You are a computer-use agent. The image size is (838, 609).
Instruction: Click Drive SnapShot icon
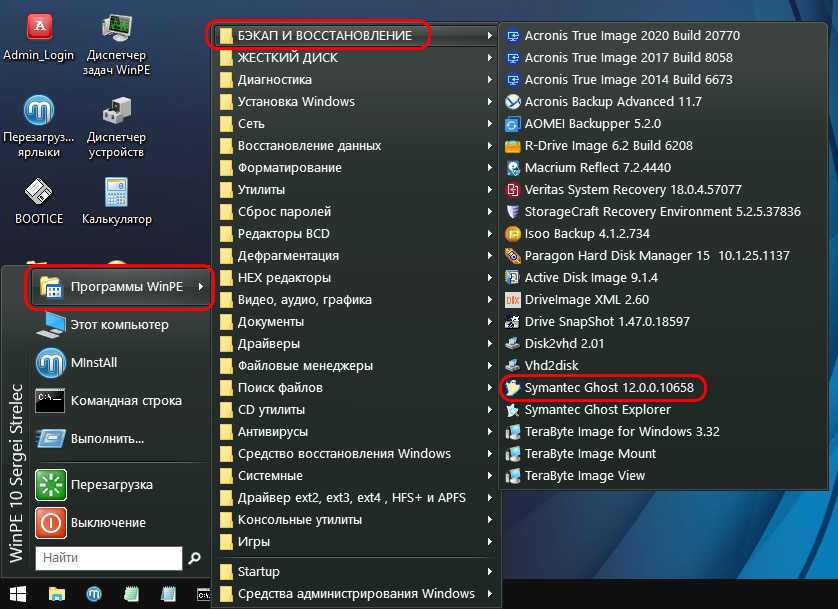point(513,322)
